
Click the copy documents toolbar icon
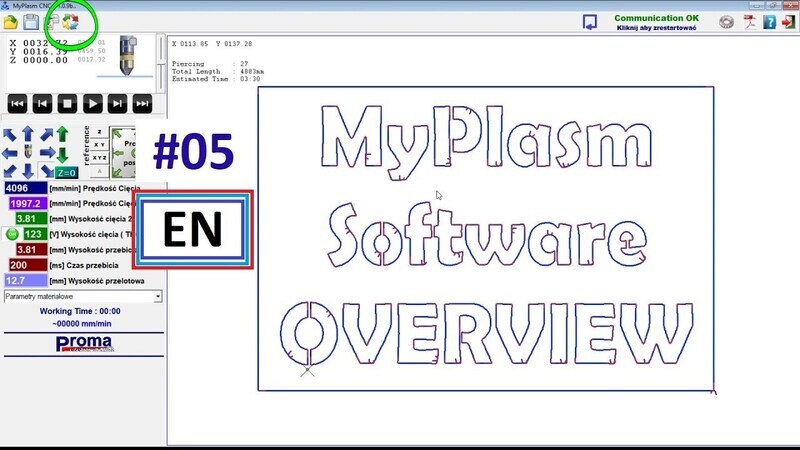coord(52,22)
